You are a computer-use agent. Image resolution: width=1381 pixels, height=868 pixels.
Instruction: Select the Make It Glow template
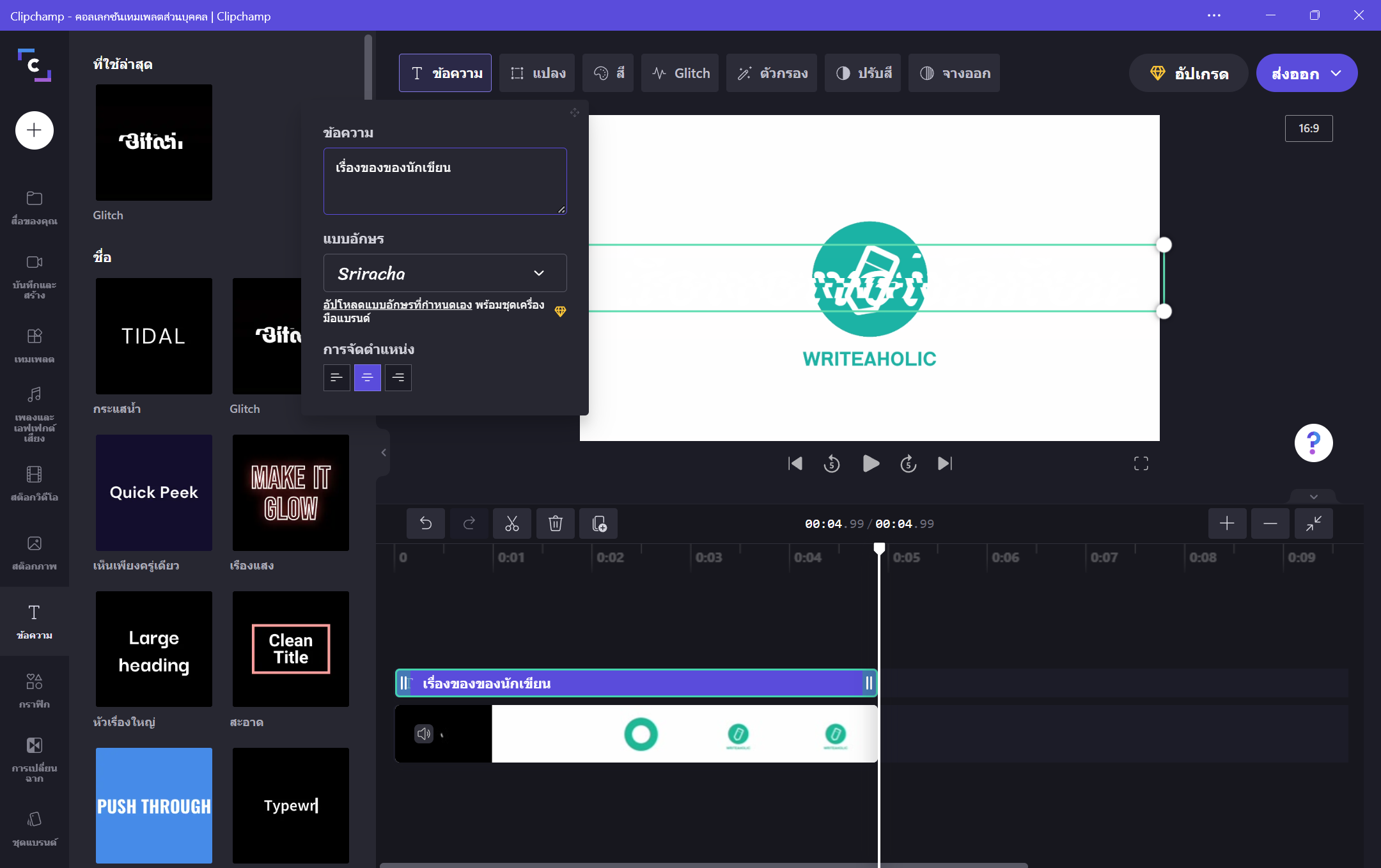291,493
